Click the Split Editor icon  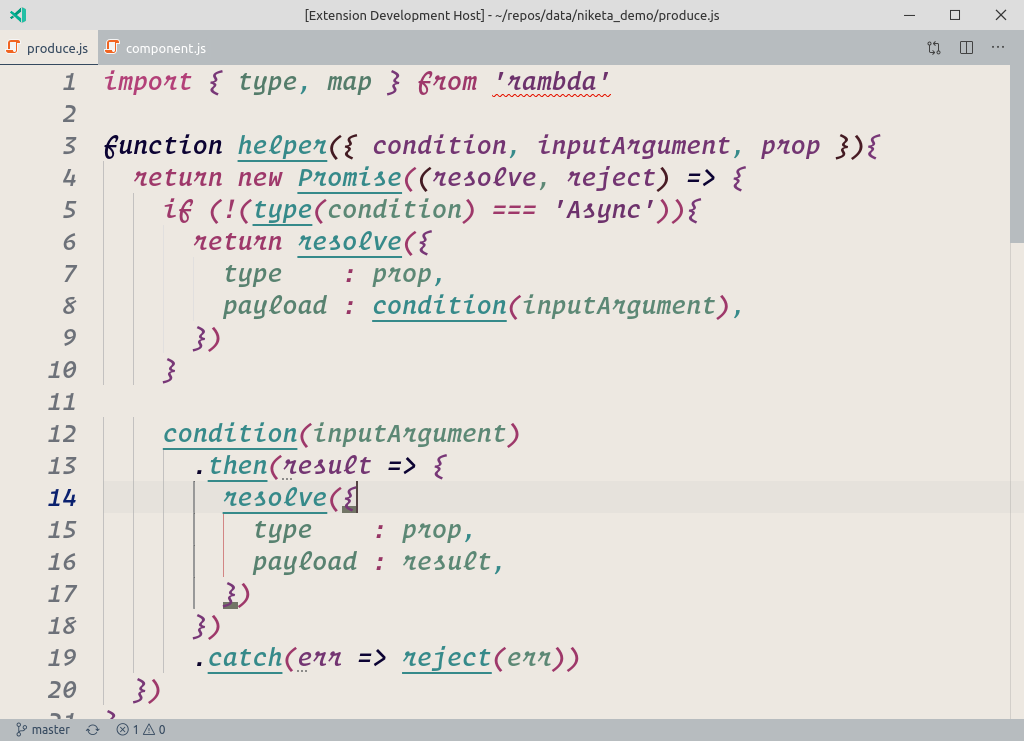966,47
